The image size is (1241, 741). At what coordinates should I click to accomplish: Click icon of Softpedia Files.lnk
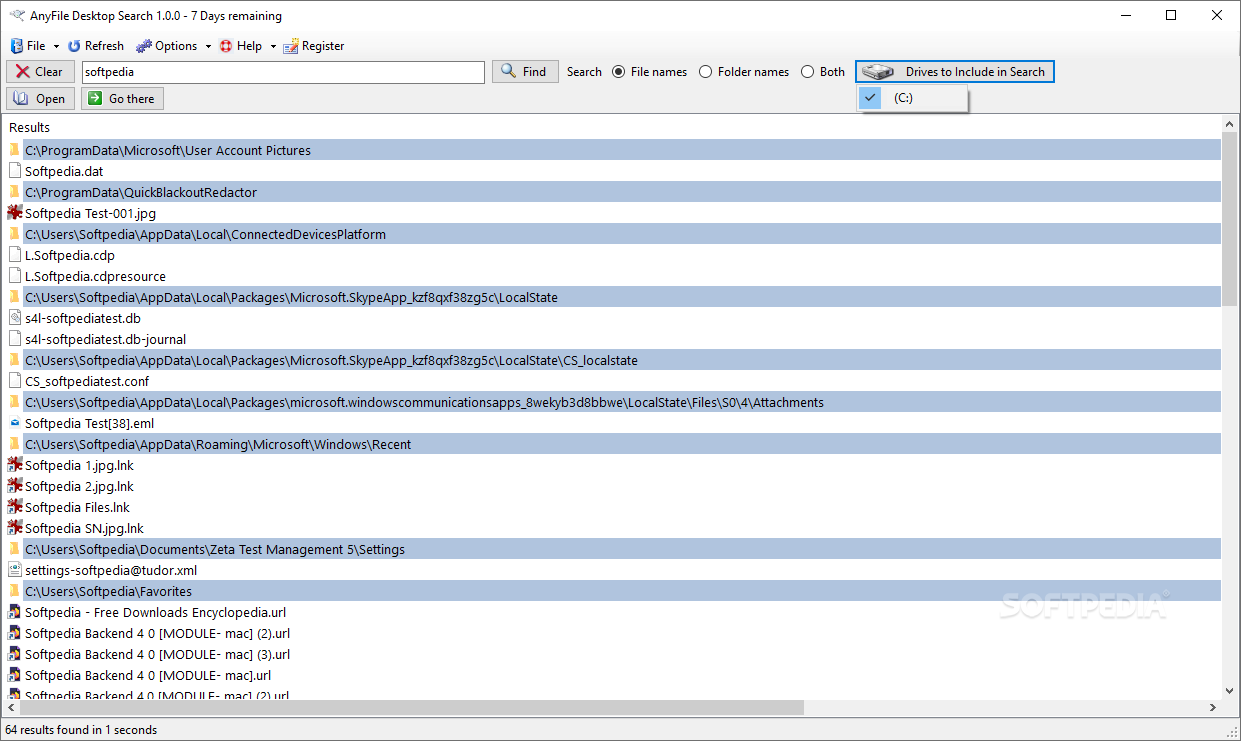(x=14, y=507)
